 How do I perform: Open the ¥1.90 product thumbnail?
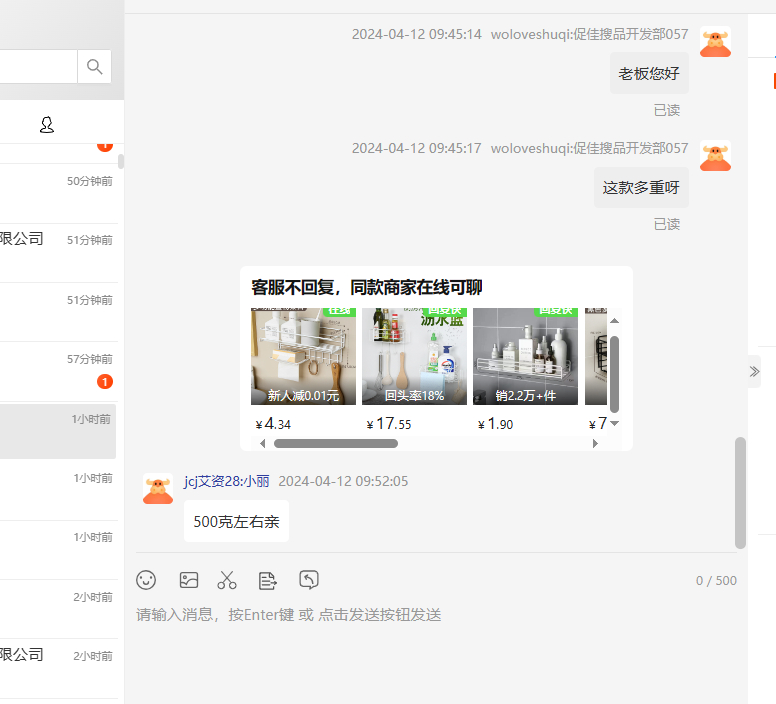click(x=525, y=356)
